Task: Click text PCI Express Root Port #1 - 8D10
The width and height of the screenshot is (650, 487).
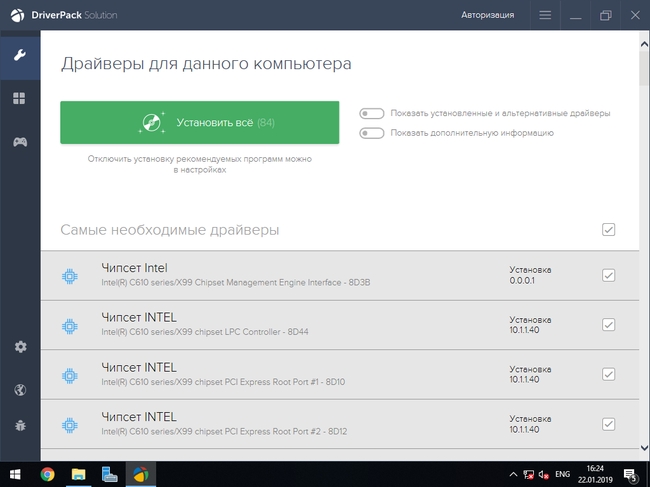Action: click(x=223, y=382)
